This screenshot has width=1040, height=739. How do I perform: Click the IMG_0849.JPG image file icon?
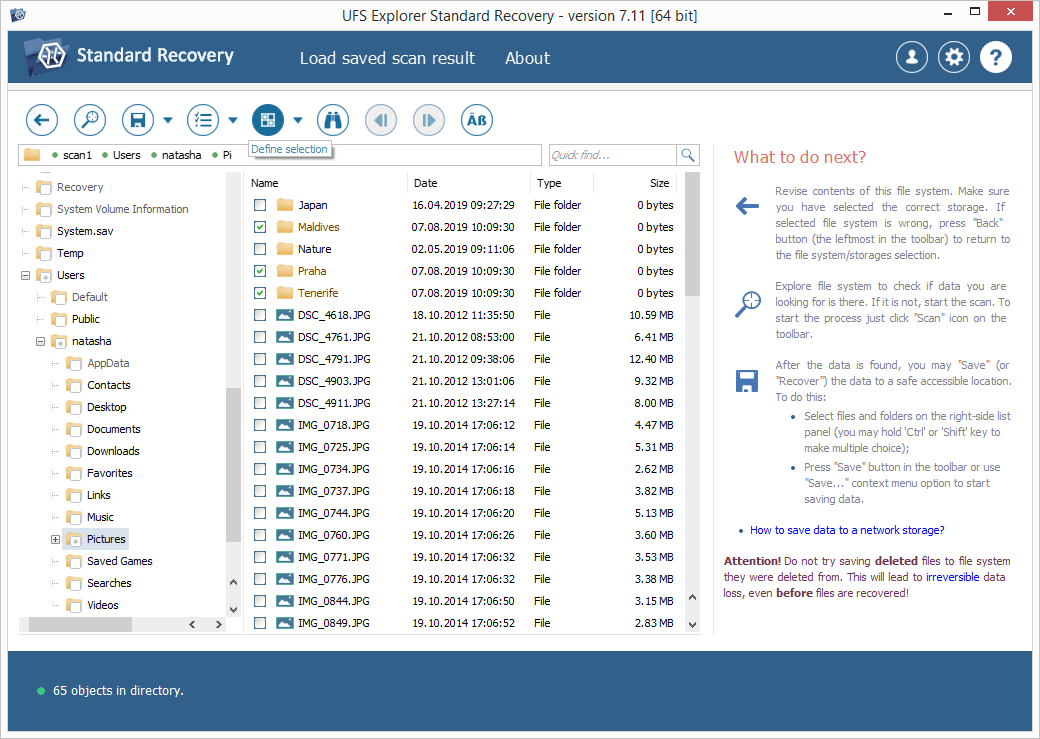pos(285,623)
